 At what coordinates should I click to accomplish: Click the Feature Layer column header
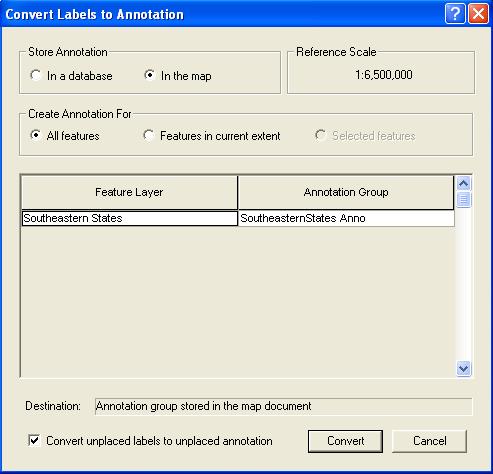click(129, 192)
